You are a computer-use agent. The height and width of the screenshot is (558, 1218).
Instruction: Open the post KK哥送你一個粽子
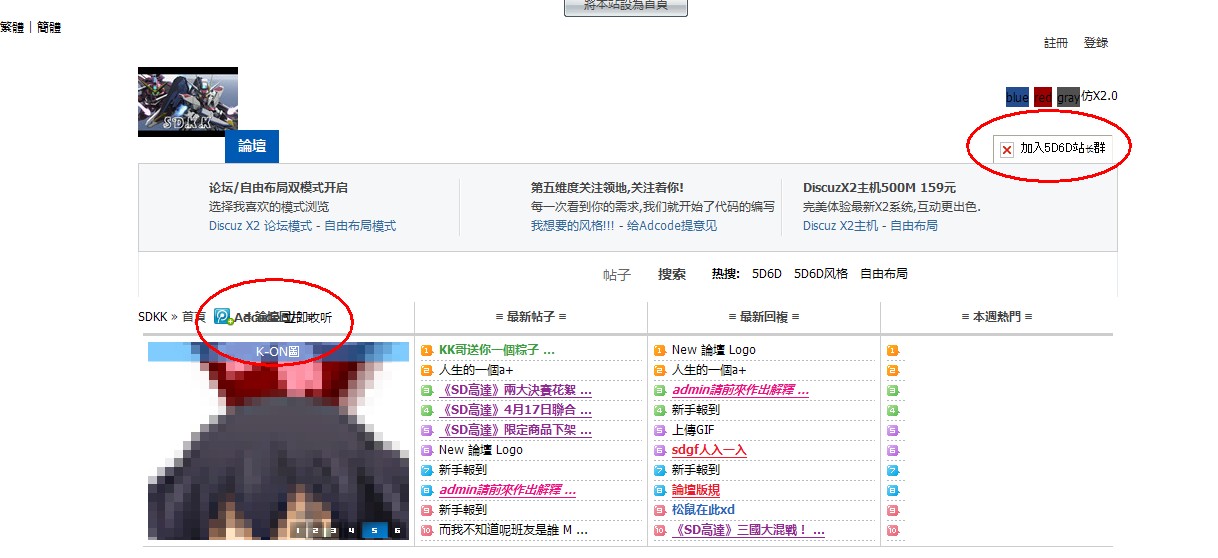(x=496, y=350)
